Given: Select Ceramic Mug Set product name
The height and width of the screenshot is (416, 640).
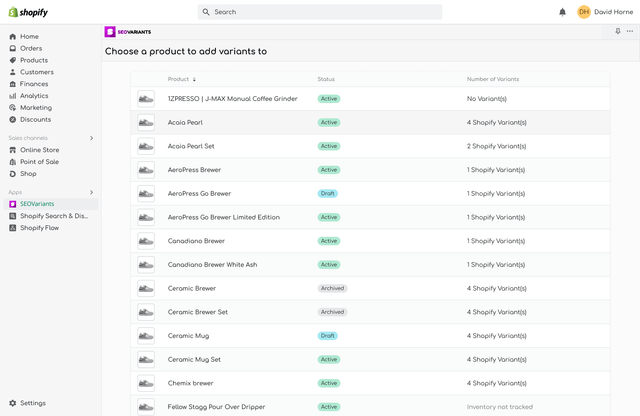Looking at the screenshot, I should click(x=194, y=359).
